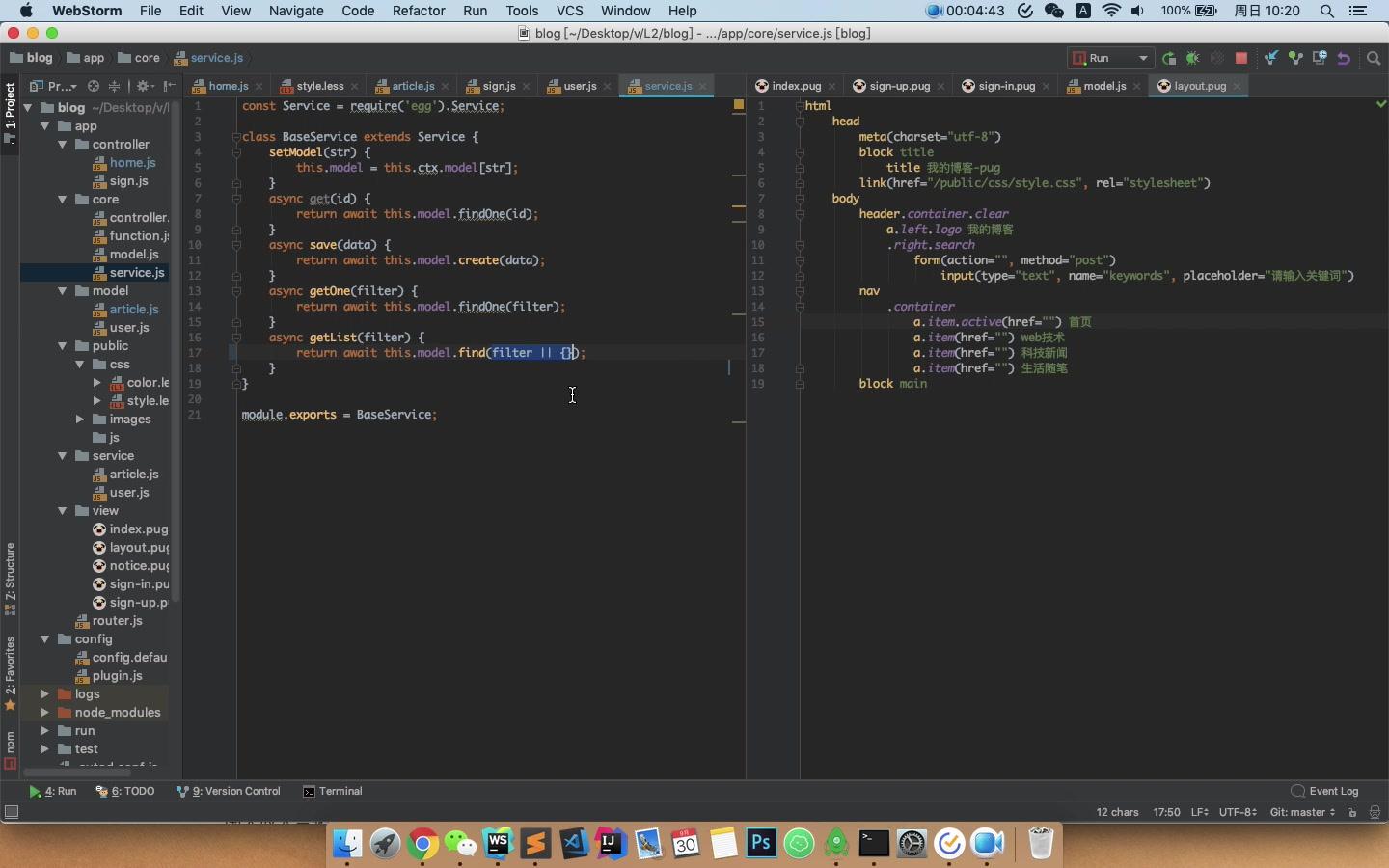Viewport: 1389px width, 868px height.
Task: Open the Tools menu
Action: [x=522, y=11]
